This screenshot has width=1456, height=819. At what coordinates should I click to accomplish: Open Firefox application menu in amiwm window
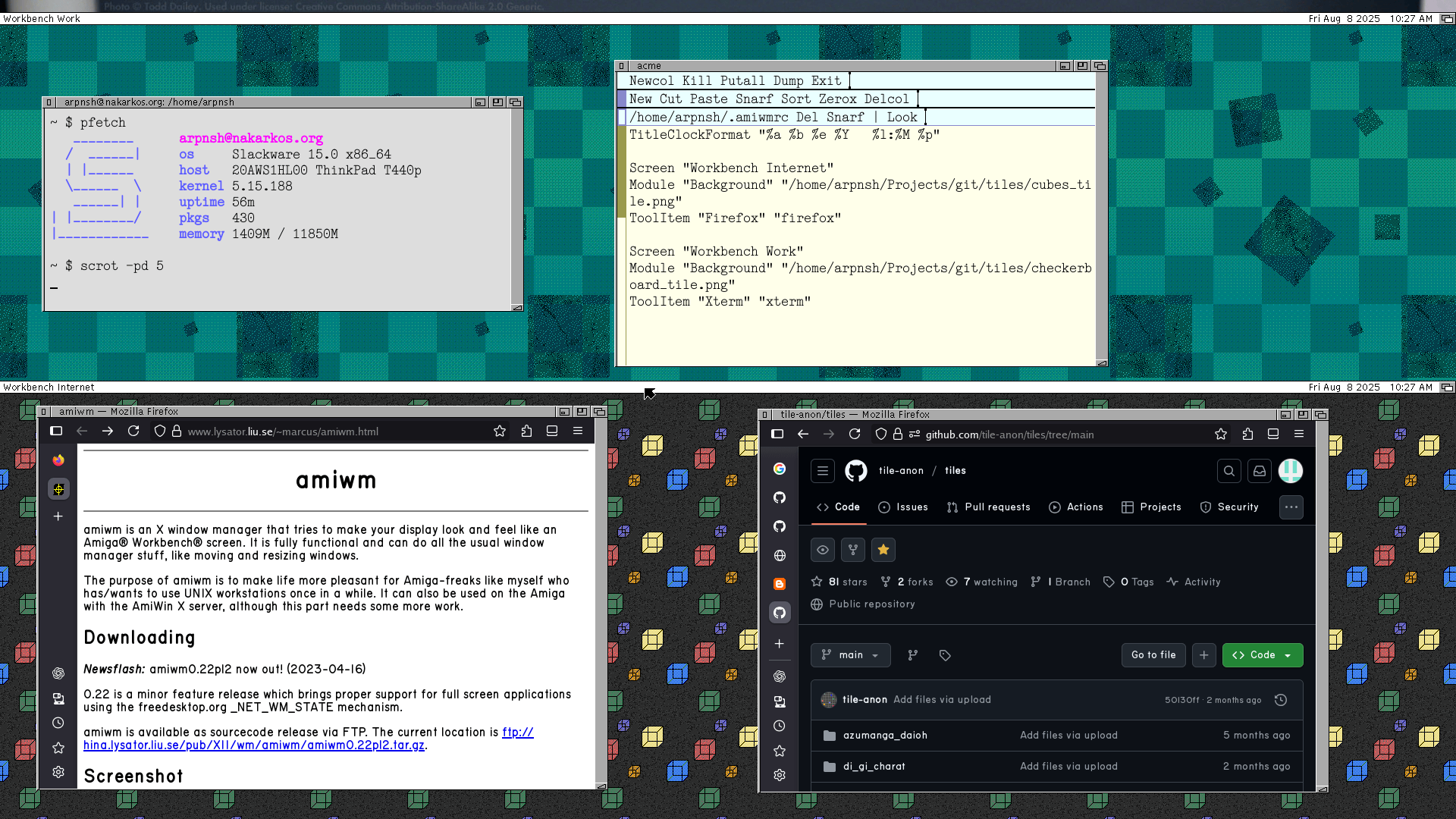tap(578, 431)
